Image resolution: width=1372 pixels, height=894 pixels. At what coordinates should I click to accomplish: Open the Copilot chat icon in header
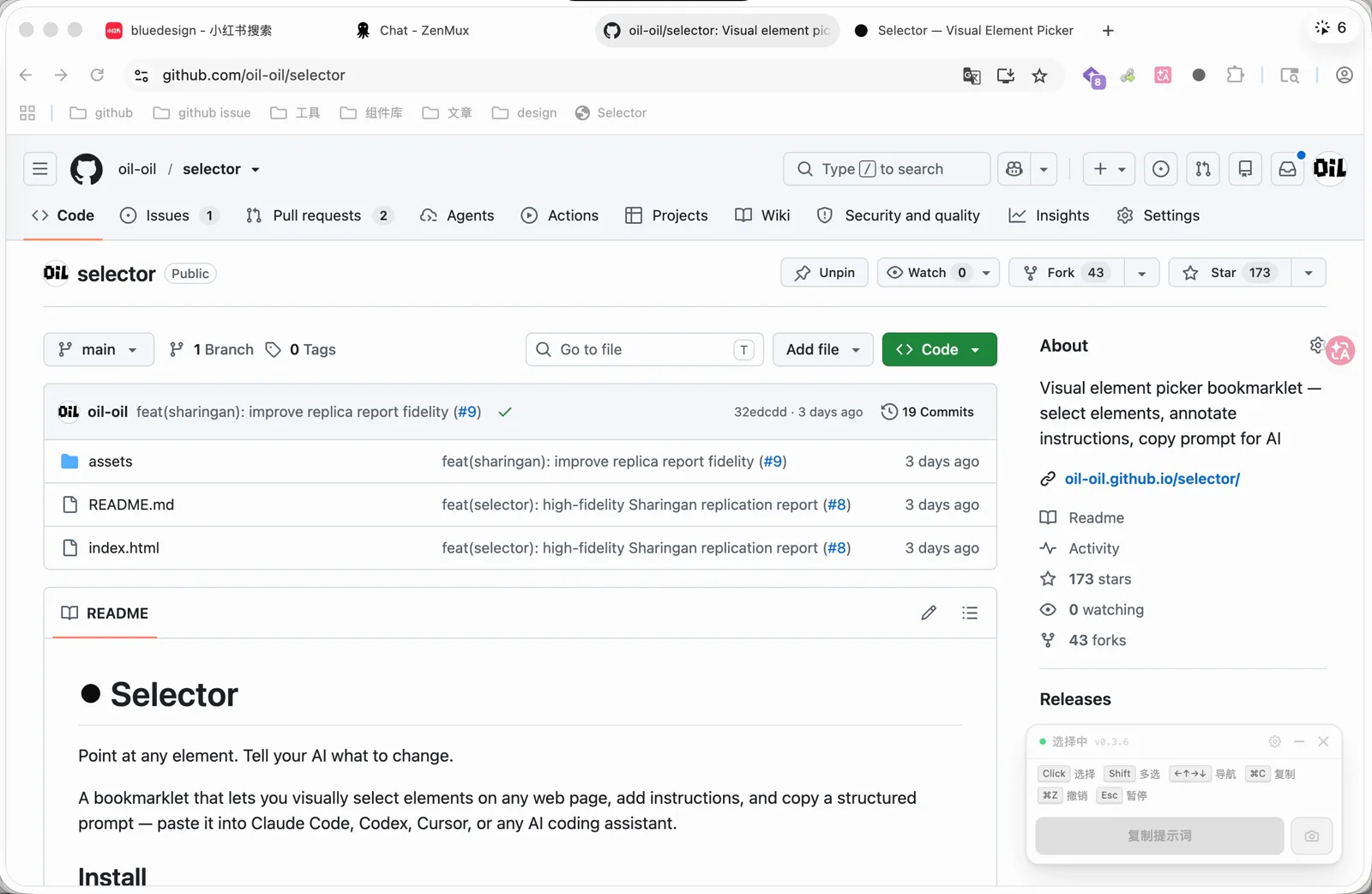coord(1014,169)
